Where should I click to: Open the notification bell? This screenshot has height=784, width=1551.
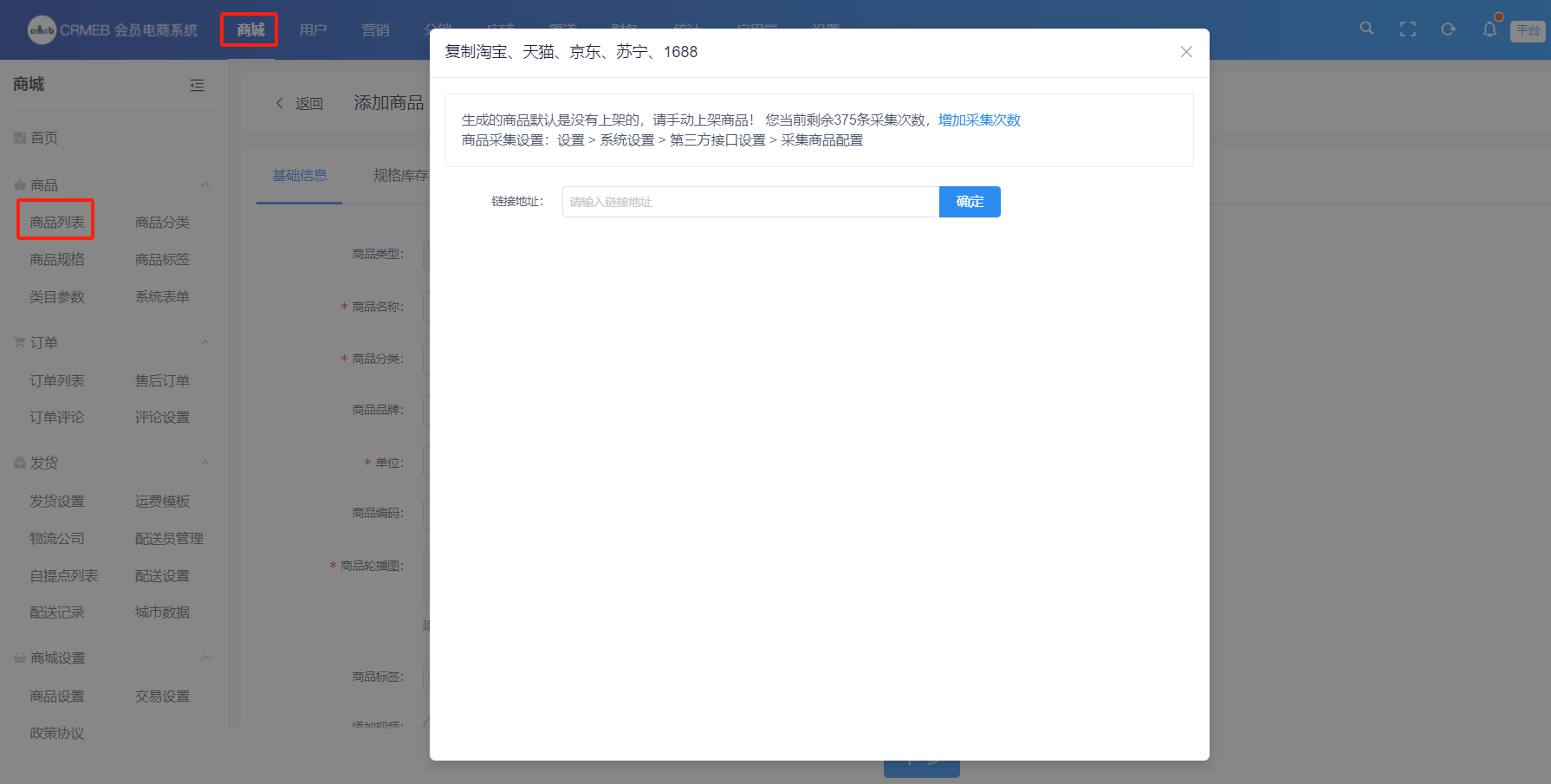coord(1489,29)
